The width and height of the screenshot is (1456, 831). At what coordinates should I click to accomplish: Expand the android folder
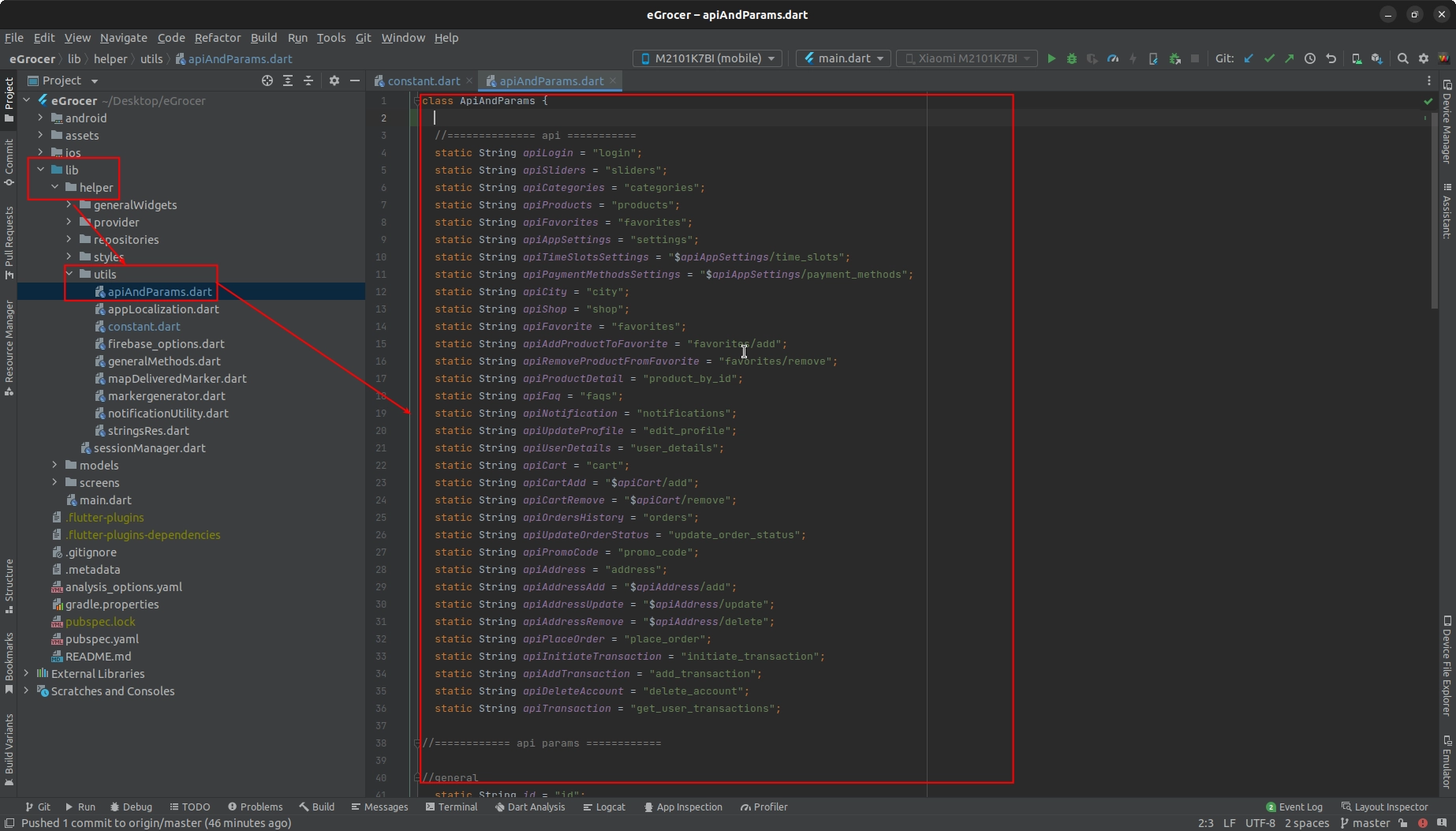[40, 118]
